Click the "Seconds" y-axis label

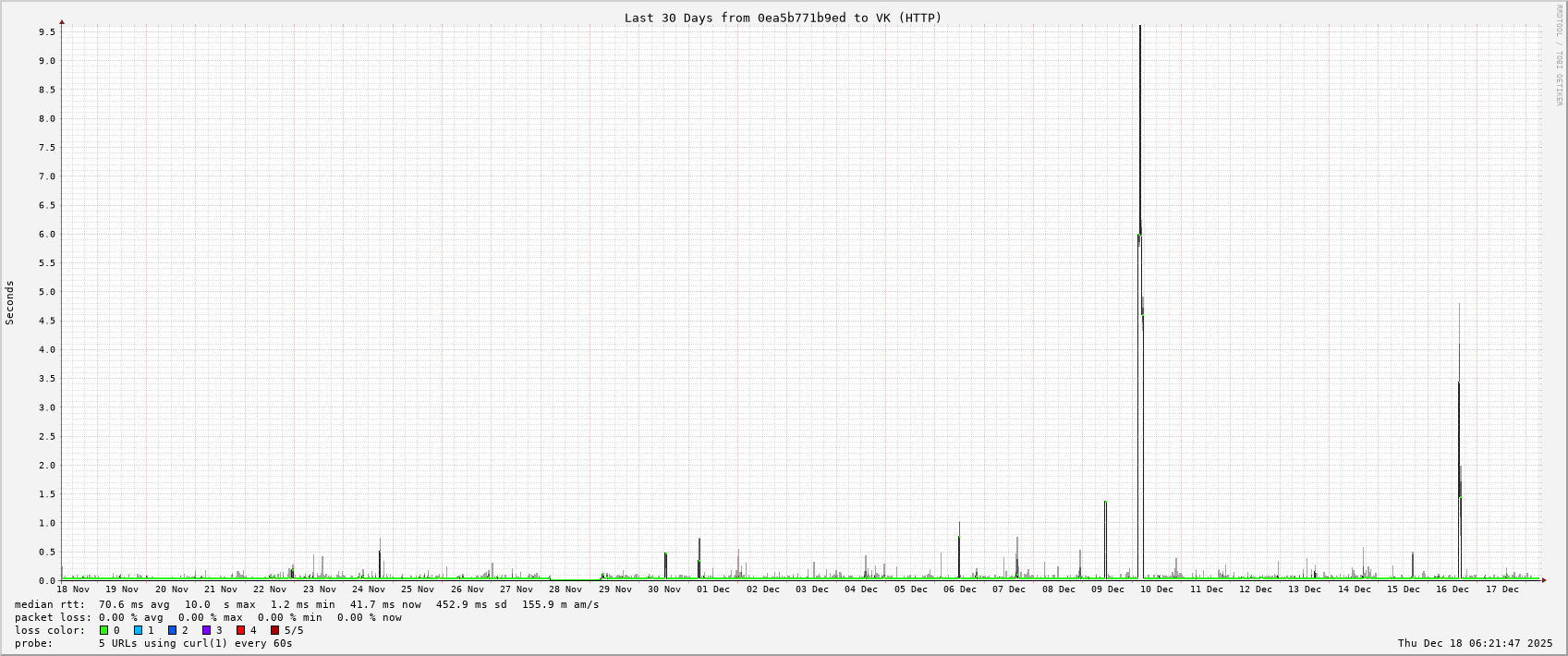[x=10, y=302]
